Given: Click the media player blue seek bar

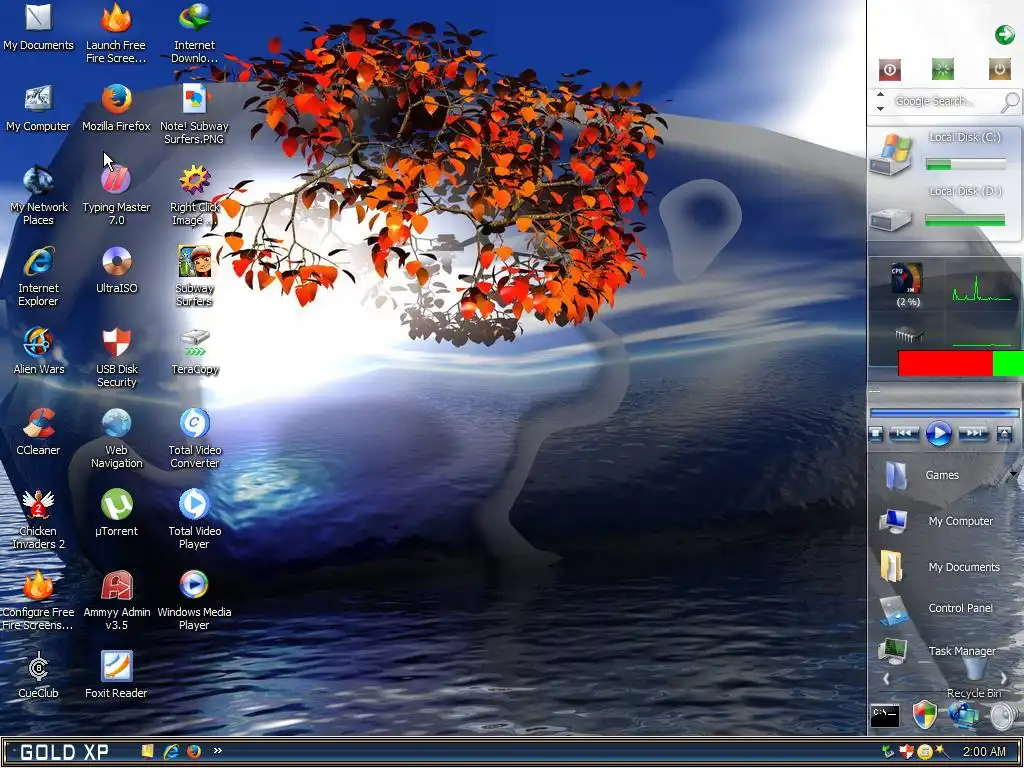Looking at the screenshot, I should pyautogui.click(x=944, y=413).
